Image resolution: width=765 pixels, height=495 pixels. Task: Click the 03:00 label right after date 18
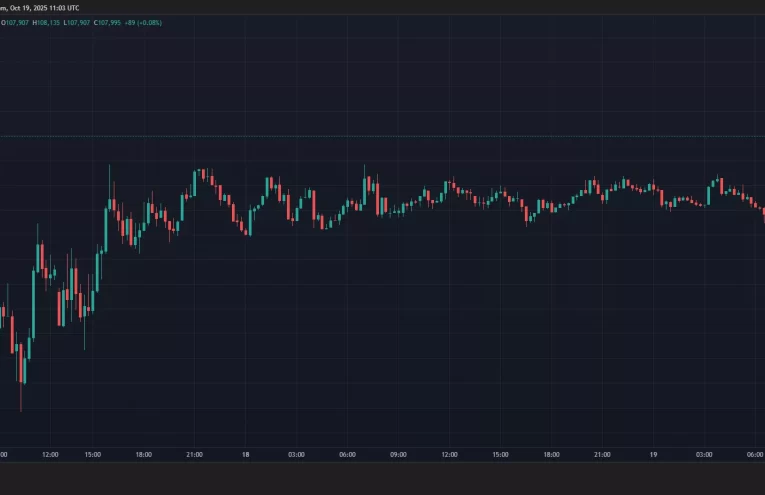(x=296, y=455)
